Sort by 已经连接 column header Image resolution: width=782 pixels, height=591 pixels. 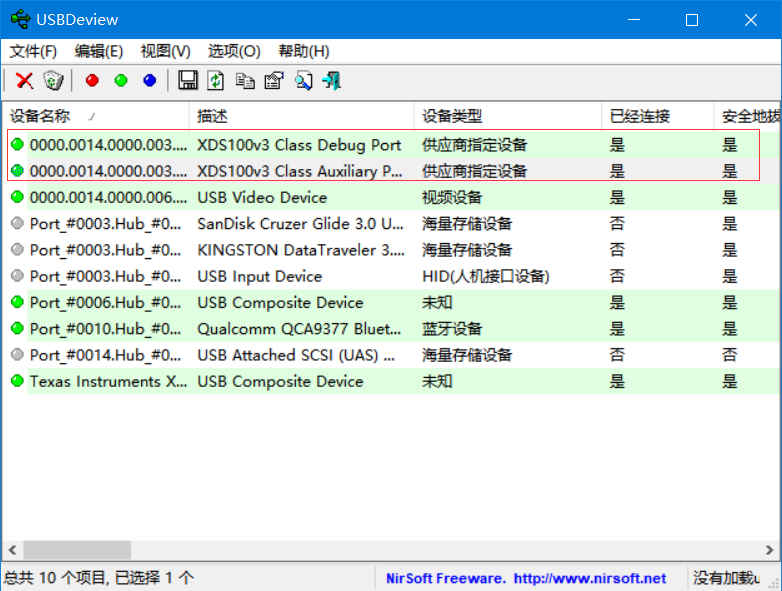tap(658, 116)
